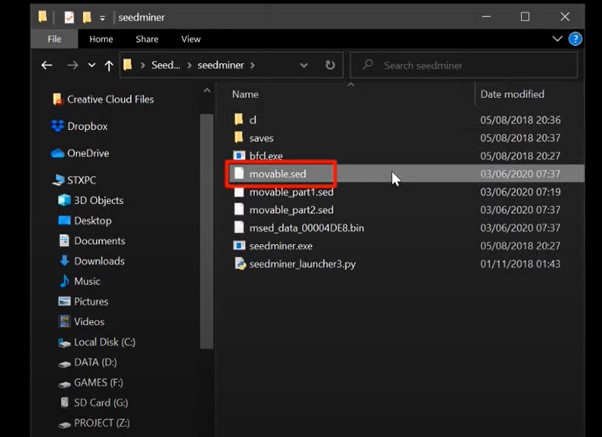Click the navigation pane scroll-up arrow

(x=207, y=91)
